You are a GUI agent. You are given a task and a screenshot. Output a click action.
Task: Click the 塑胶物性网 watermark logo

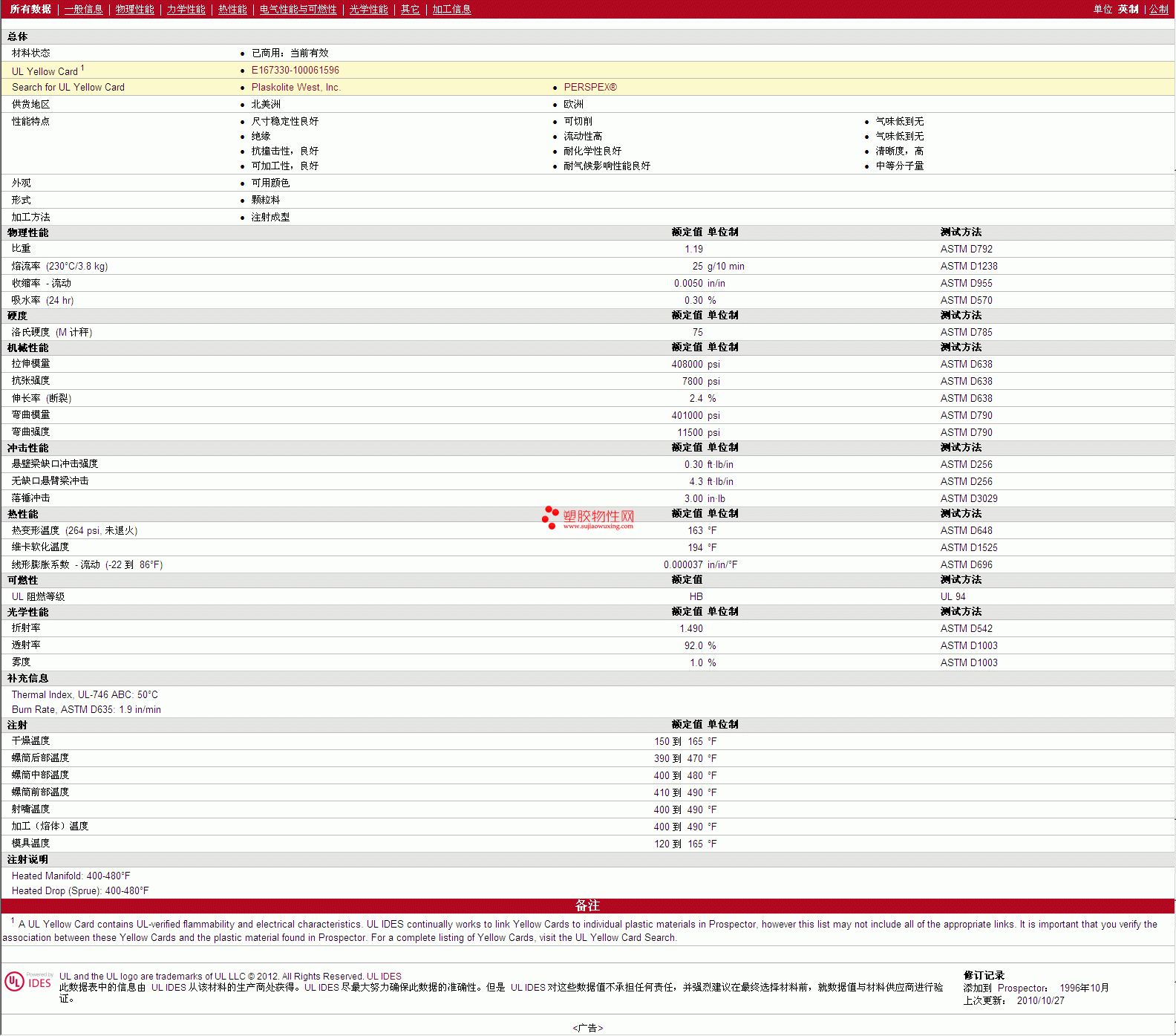pos(588,518)
